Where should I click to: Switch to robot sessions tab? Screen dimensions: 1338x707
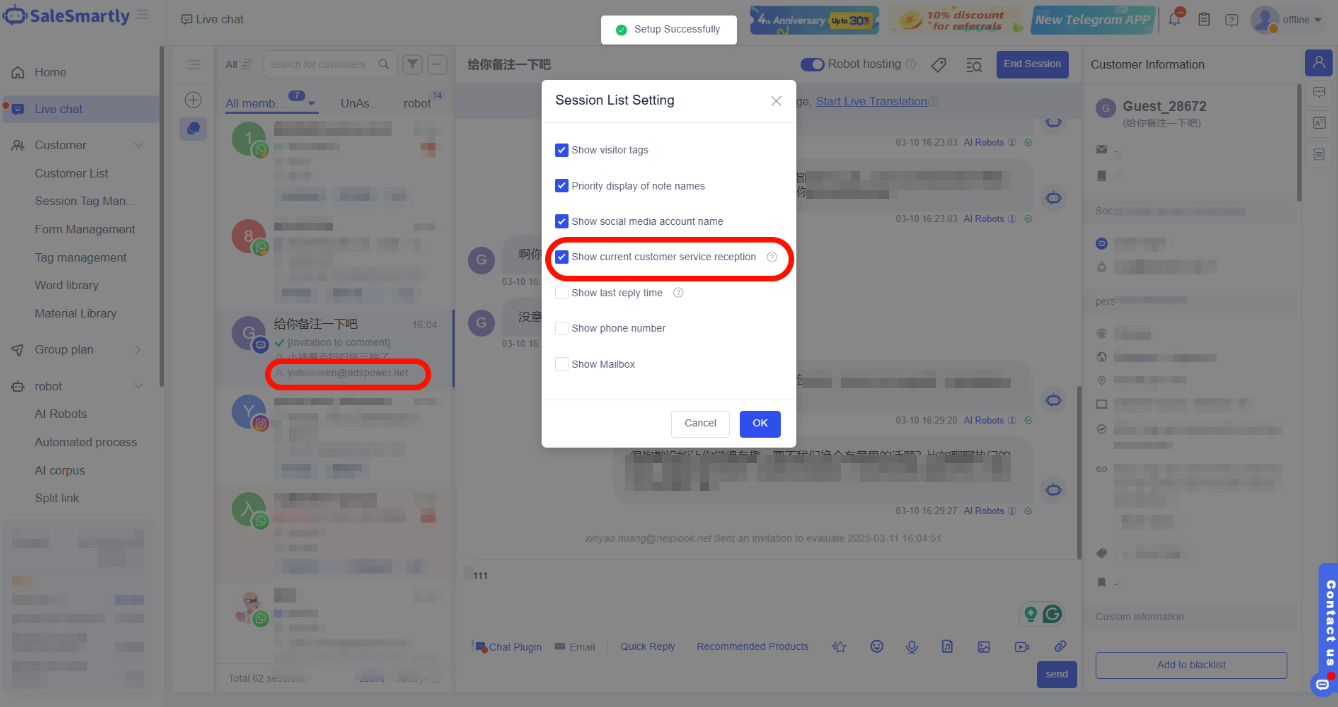tap(417, 104)
